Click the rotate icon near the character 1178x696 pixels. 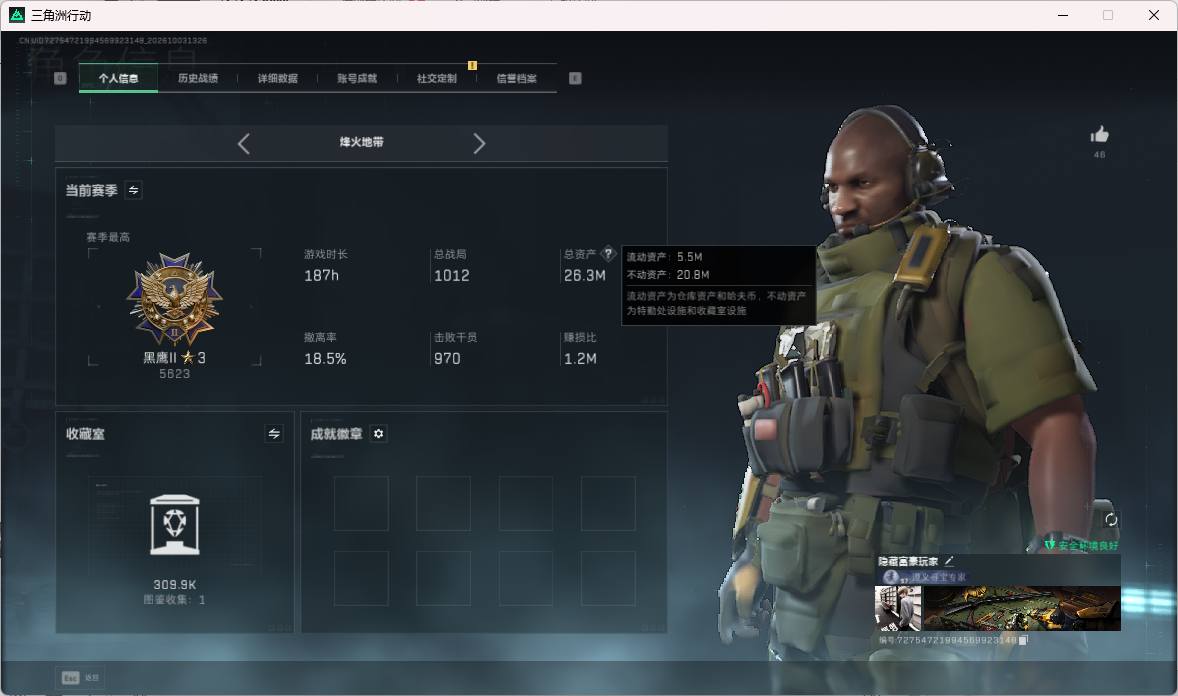(x=1111, y=519)
